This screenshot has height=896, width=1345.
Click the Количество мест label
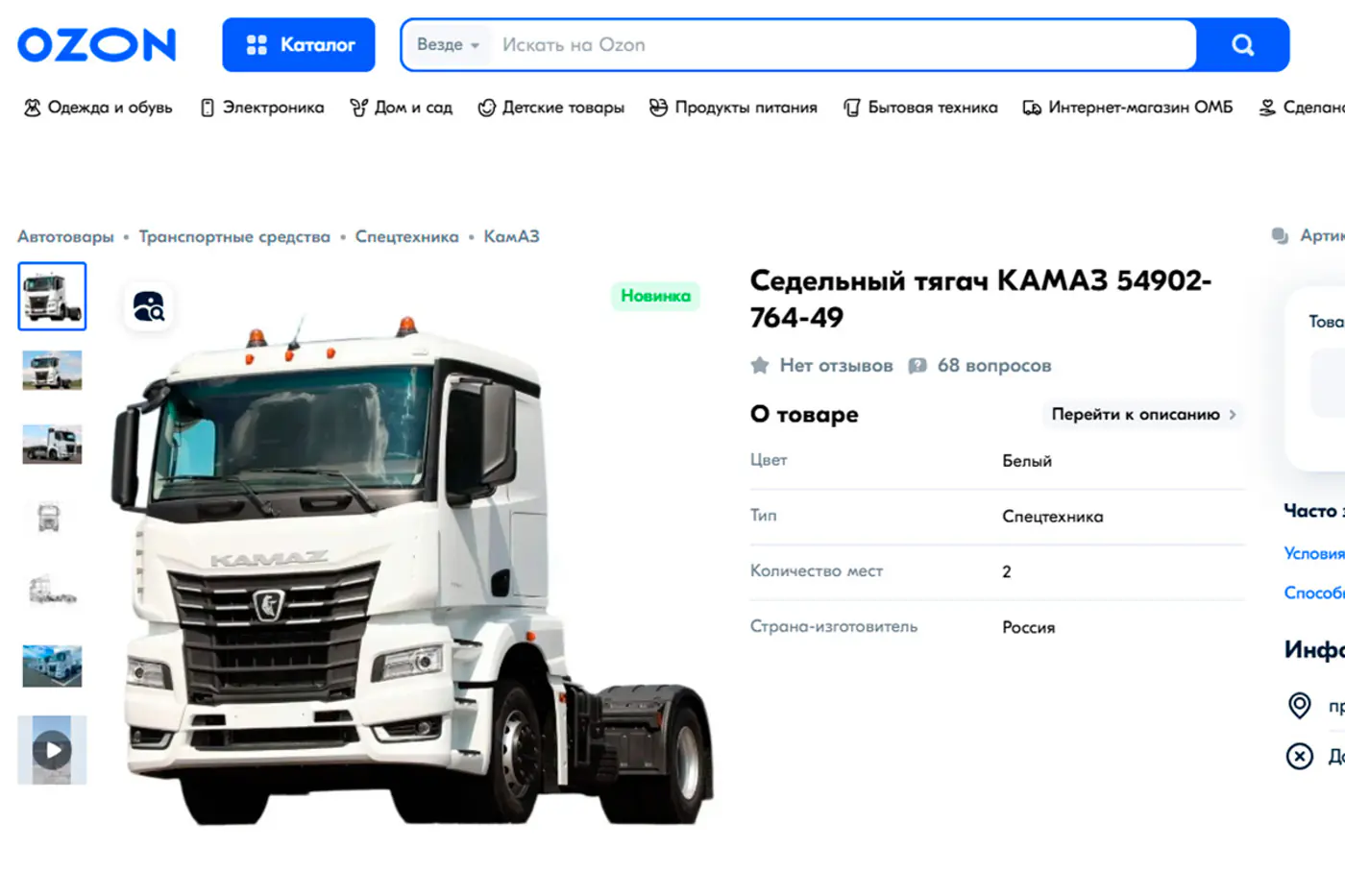817,570
